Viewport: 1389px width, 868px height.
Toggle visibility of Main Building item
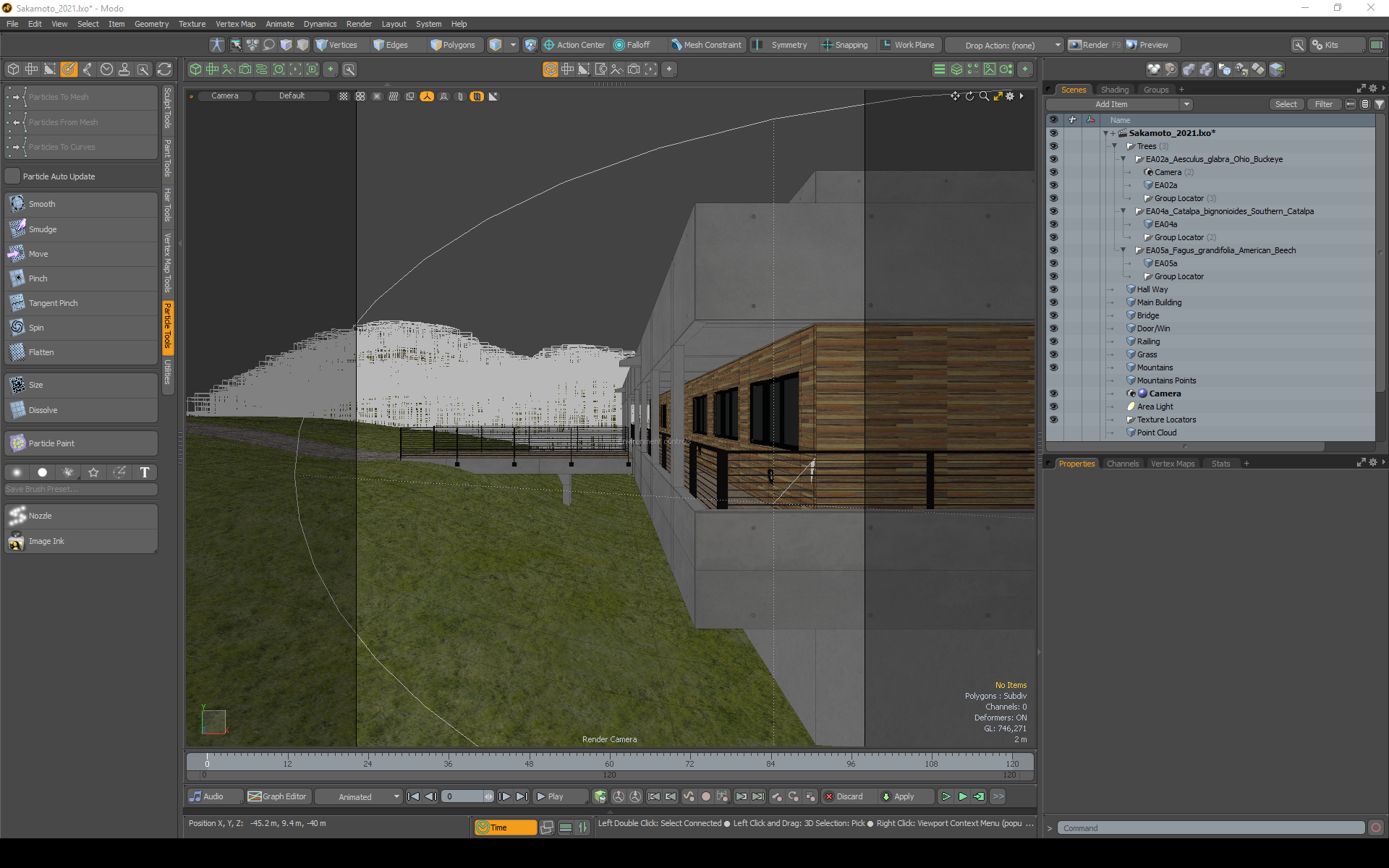pyautogui.click(x=1053, y=302)
